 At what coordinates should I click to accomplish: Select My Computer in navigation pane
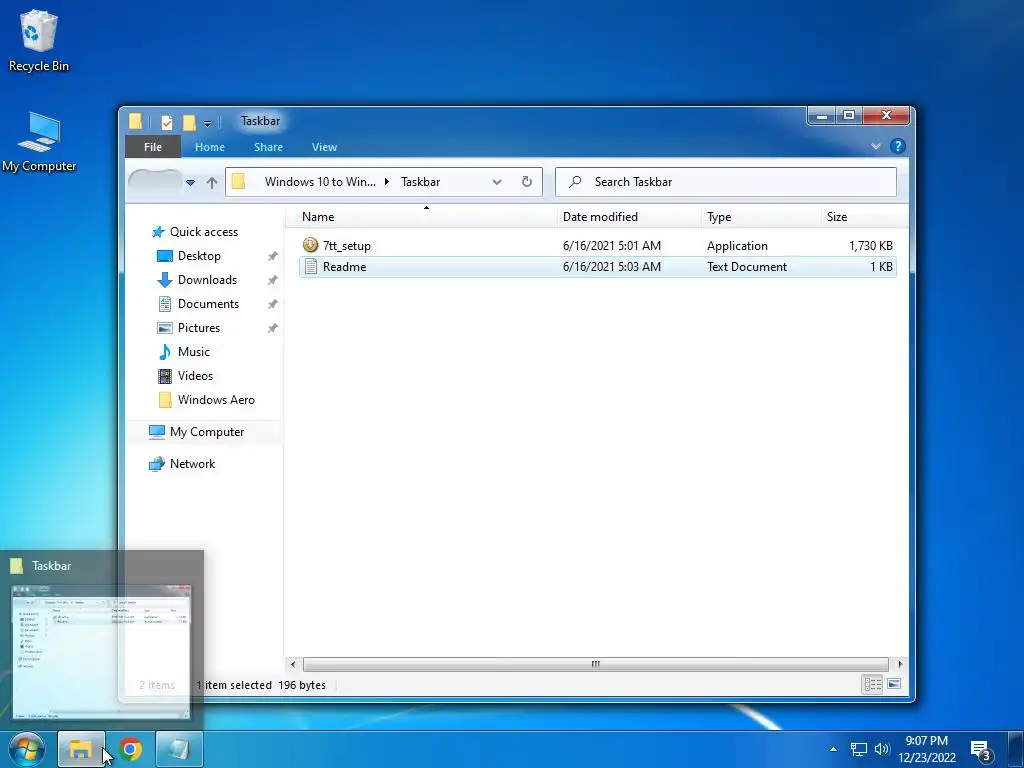[207, 432]
